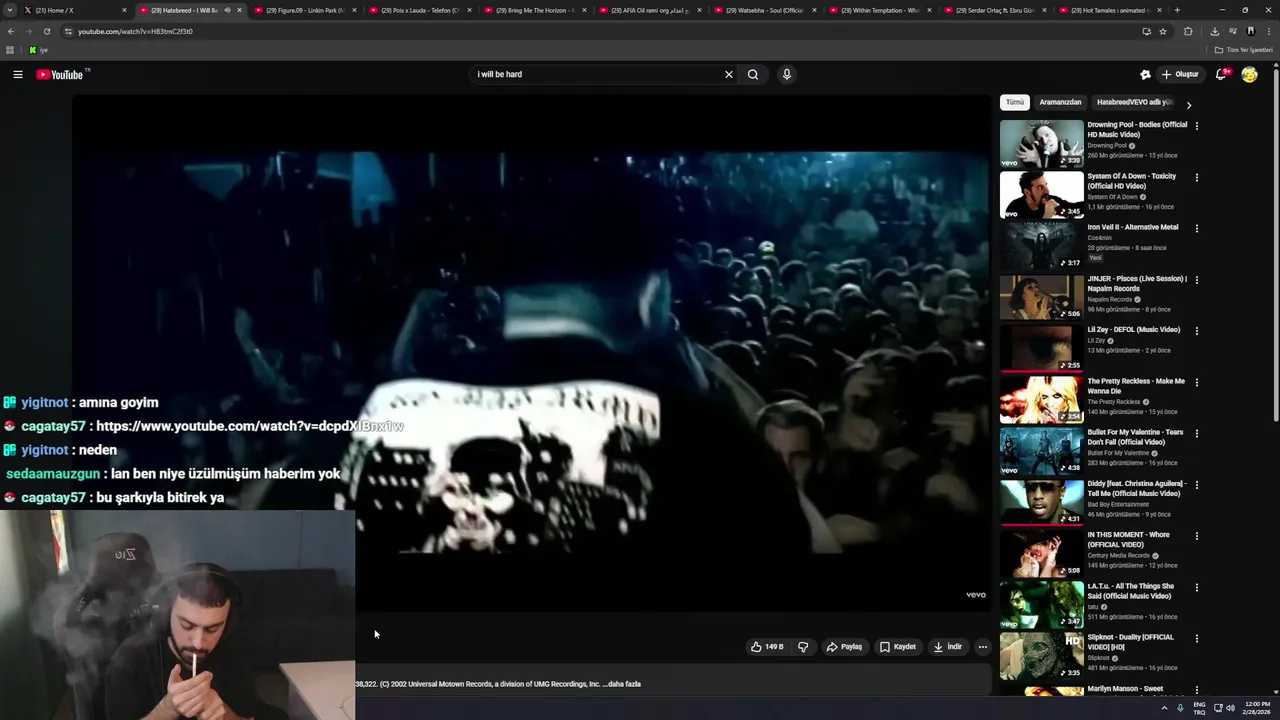This screenshot has height=720, width=1280.
Task: Open options menu for JINJER - Pisces
Action: pyautogui.click(x=1197, y=280)
